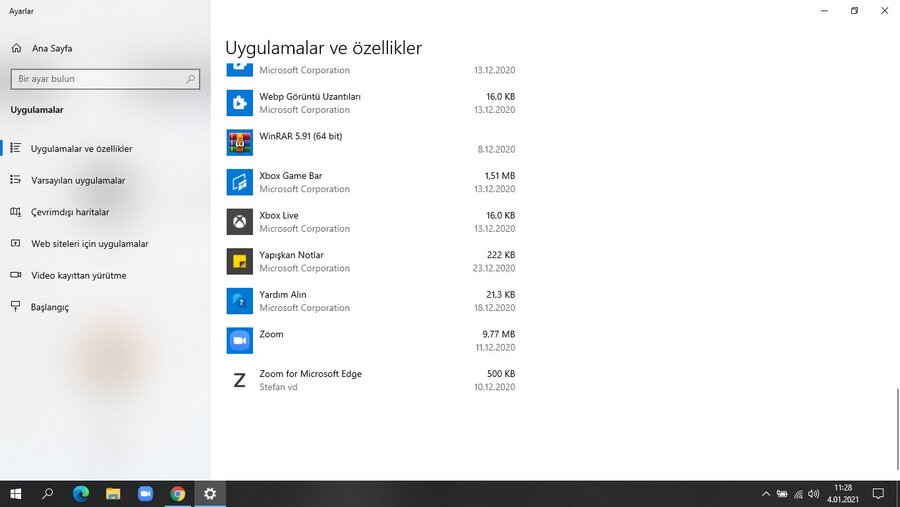Click the Varsayılan uygulamalar list icon

[15, 180]
